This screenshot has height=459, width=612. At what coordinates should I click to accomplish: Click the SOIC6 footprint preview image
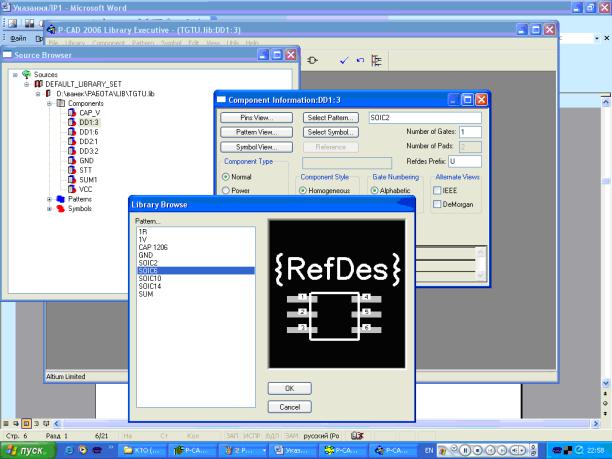337,294
